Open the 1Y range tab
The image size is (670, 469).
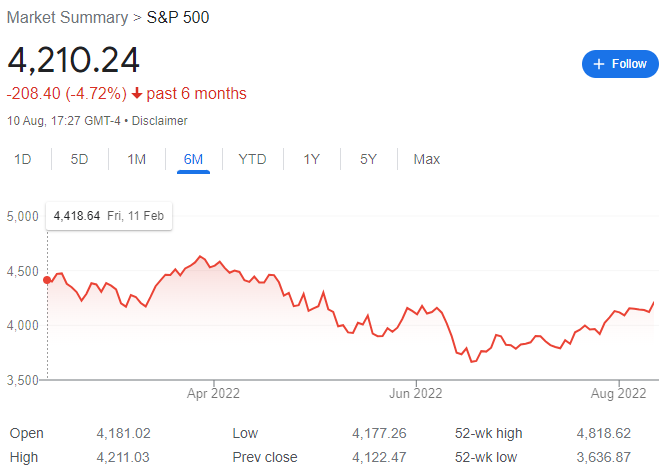click(311, 159)
